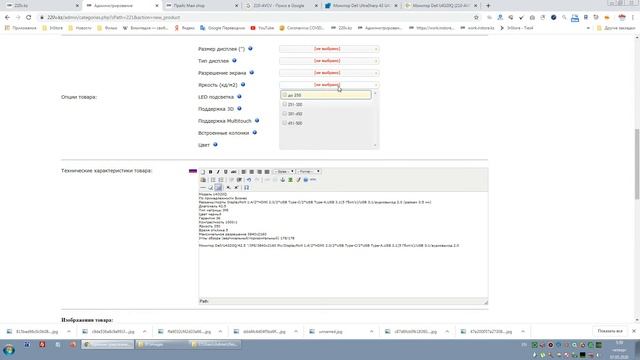Open unnamed.jpg from the downloads bar

point(331,331)
